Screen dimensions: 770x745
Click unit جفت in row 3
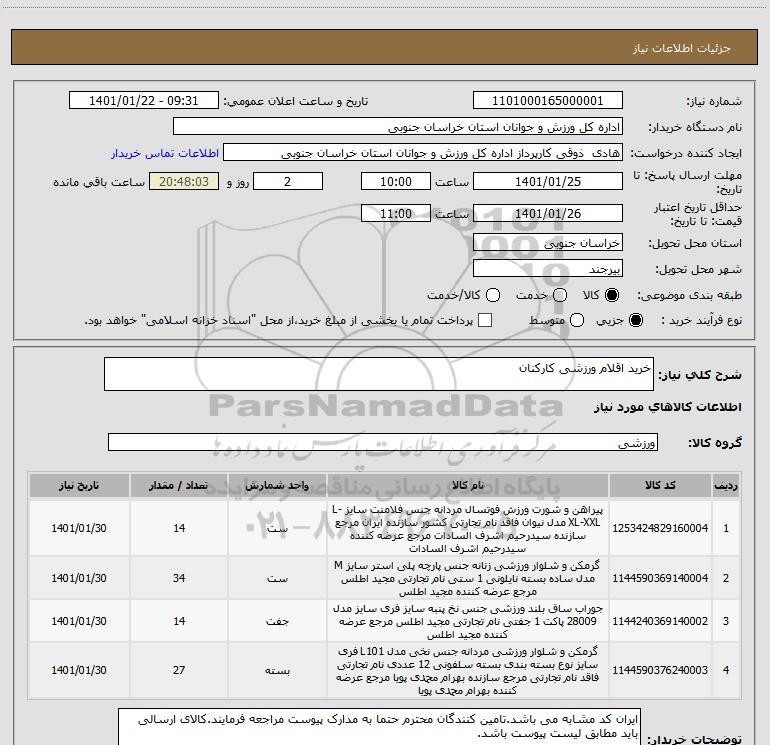click(277, 621)
